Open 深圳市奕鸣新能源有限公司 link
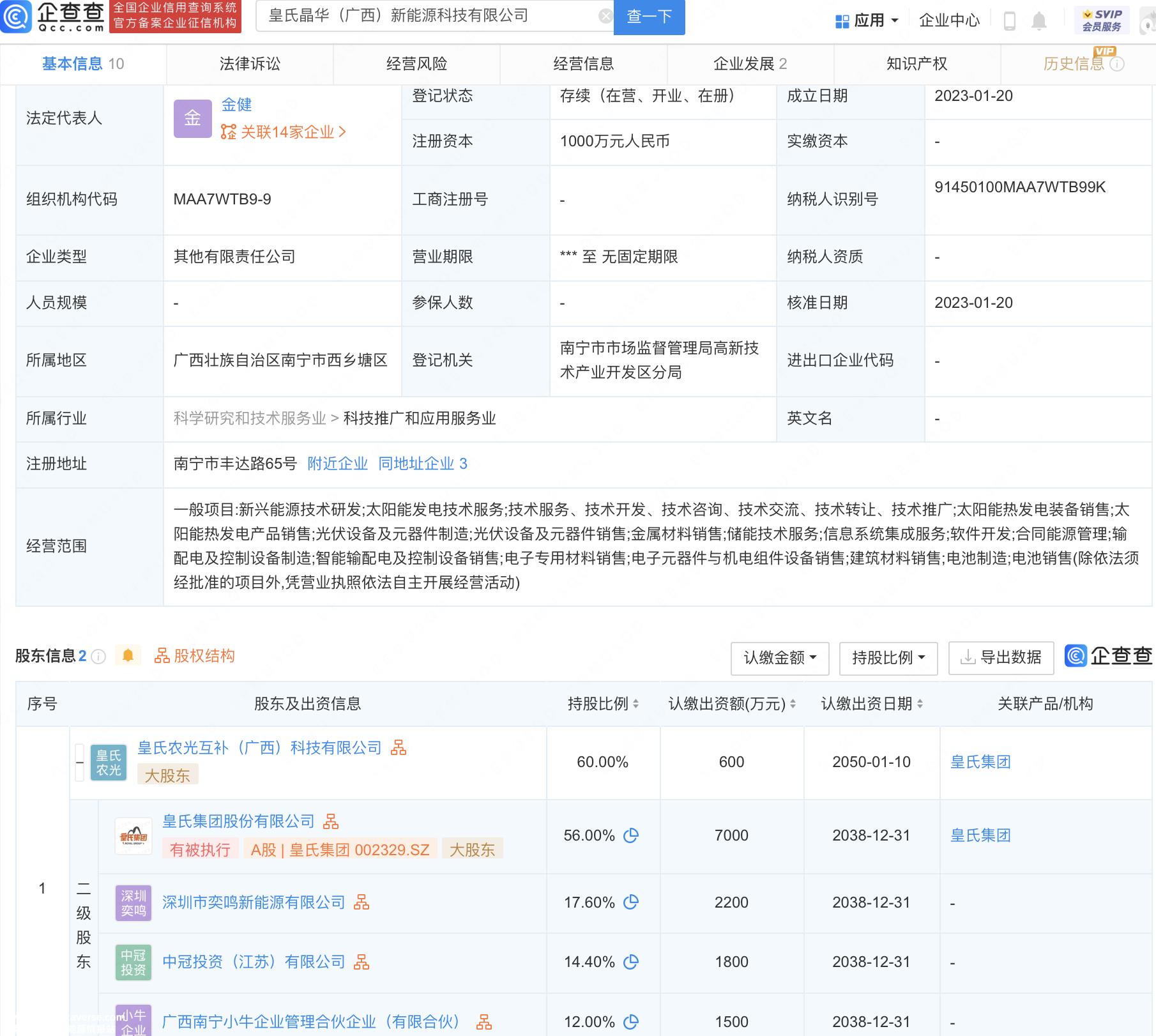This screenshot has width=1156, height=1036. pos(254,902)
